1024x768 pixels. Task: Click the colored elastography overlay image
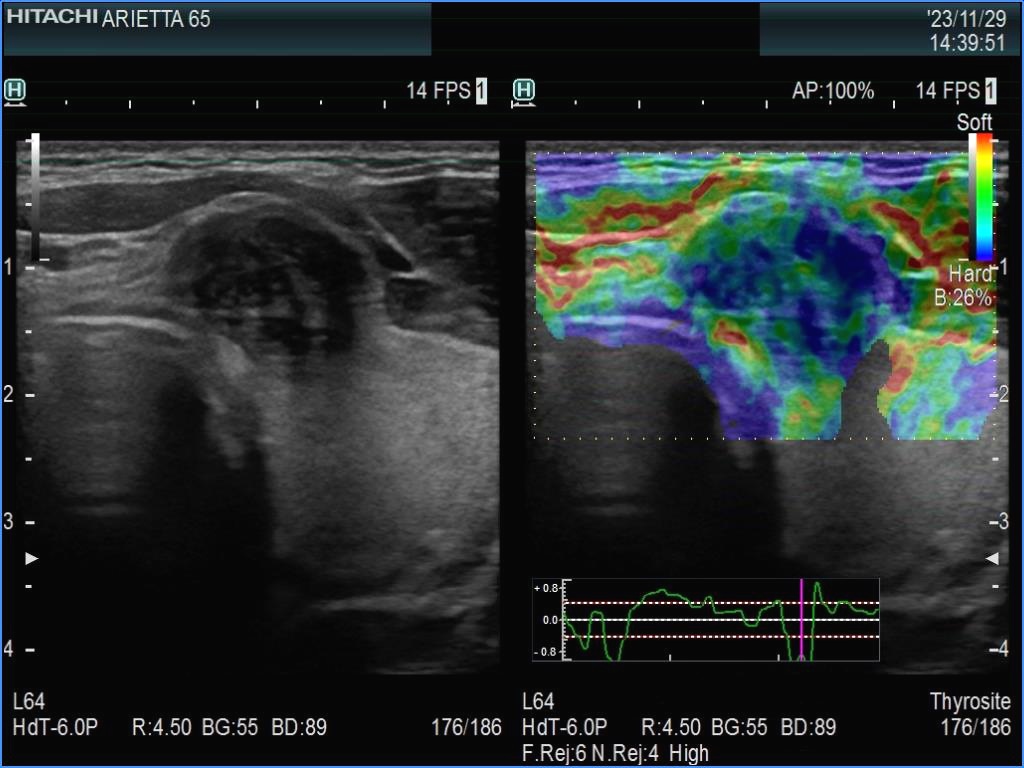pos(765,296)
